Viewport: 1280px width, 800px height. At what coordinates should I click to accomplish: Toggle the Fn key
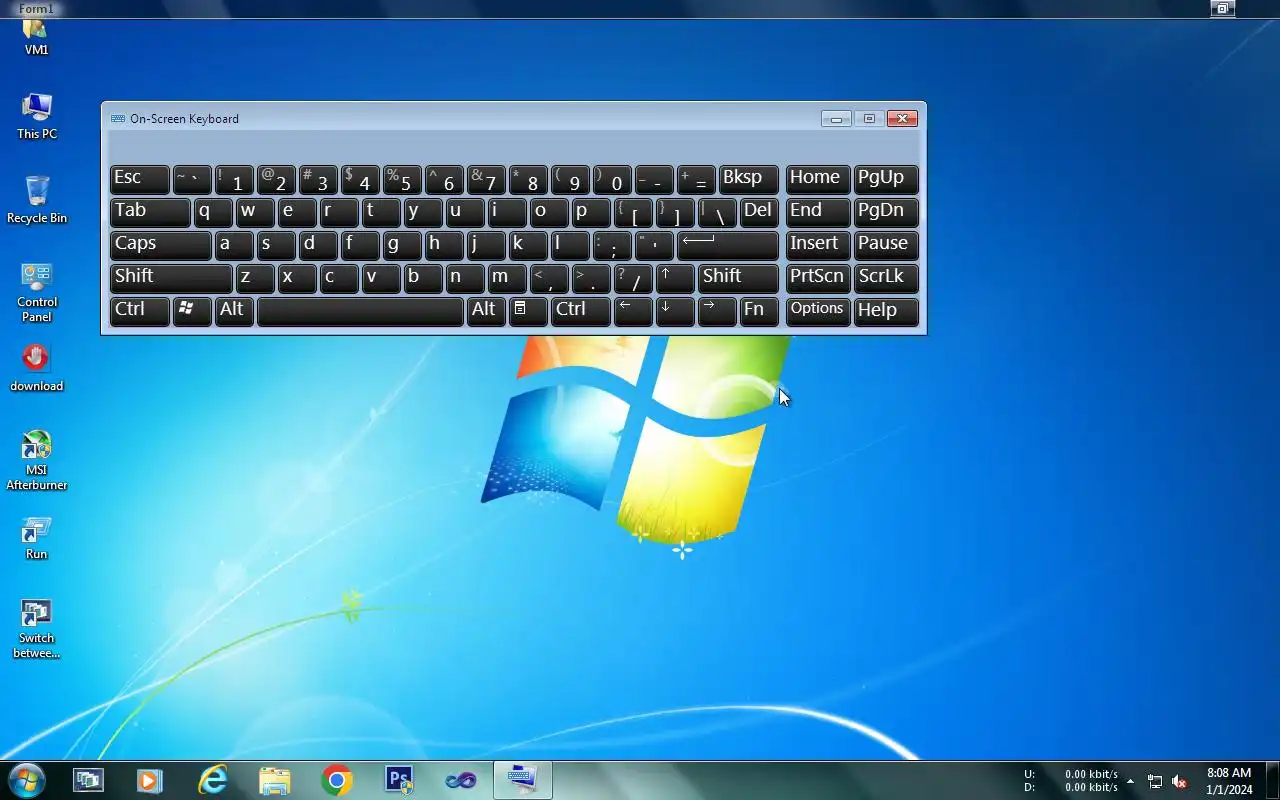click(759, 311)
